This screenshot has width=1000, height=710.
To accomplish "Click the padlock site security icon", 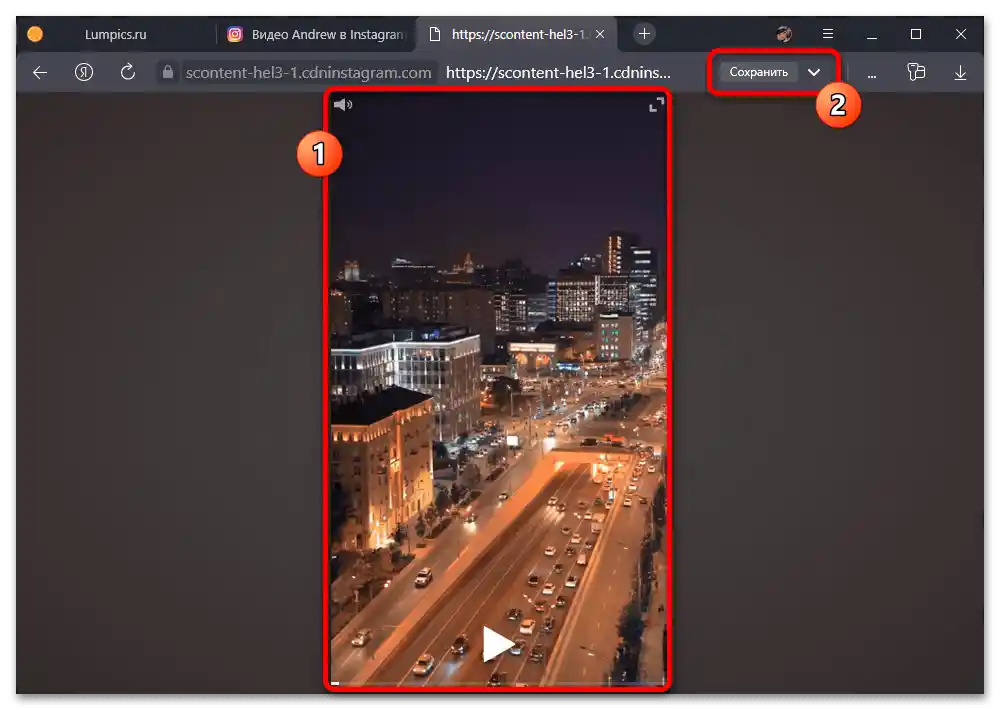I will coord(168,72).
